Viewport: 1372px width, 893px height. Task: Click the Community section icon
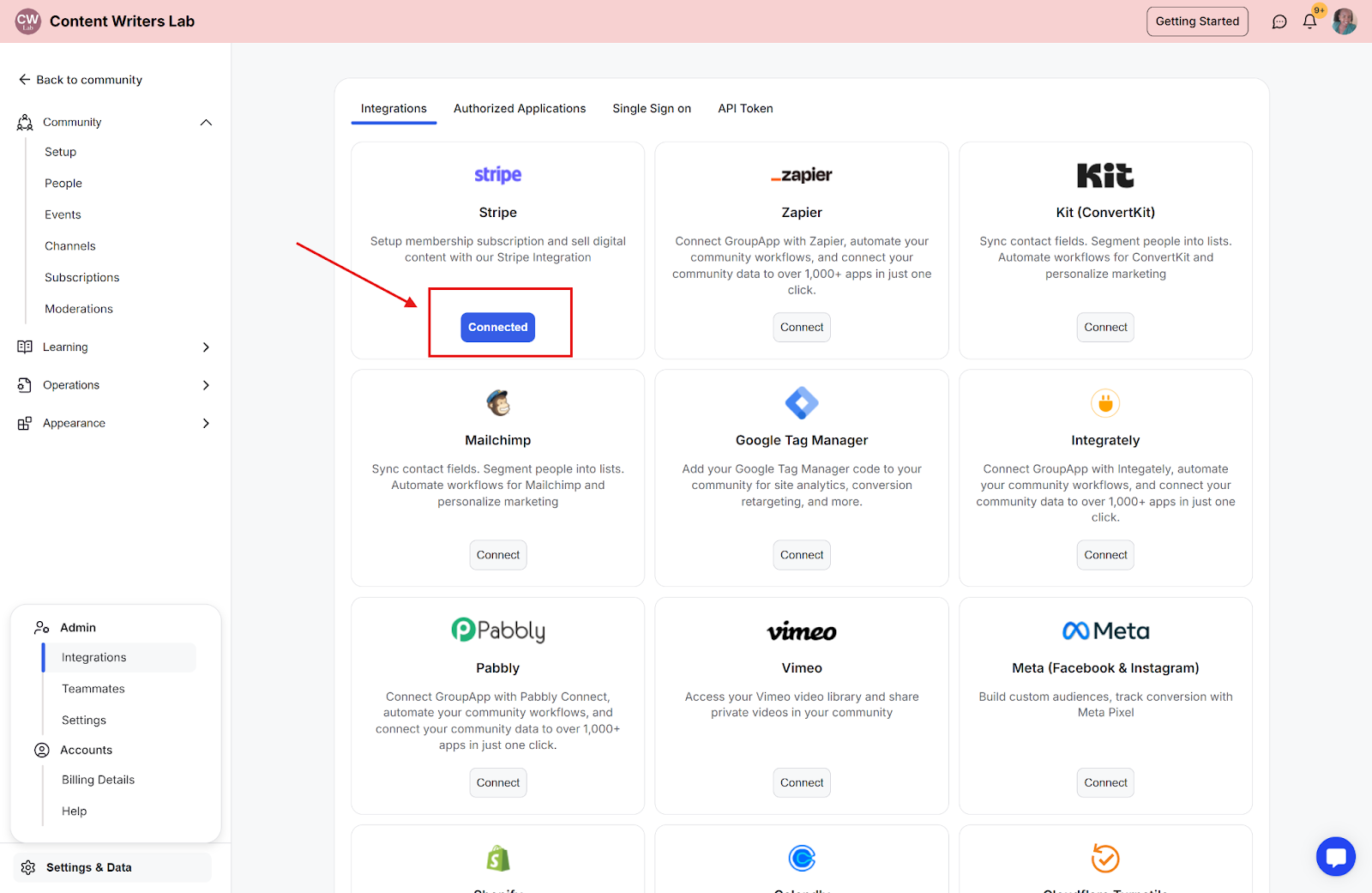[x=25, y=123]
